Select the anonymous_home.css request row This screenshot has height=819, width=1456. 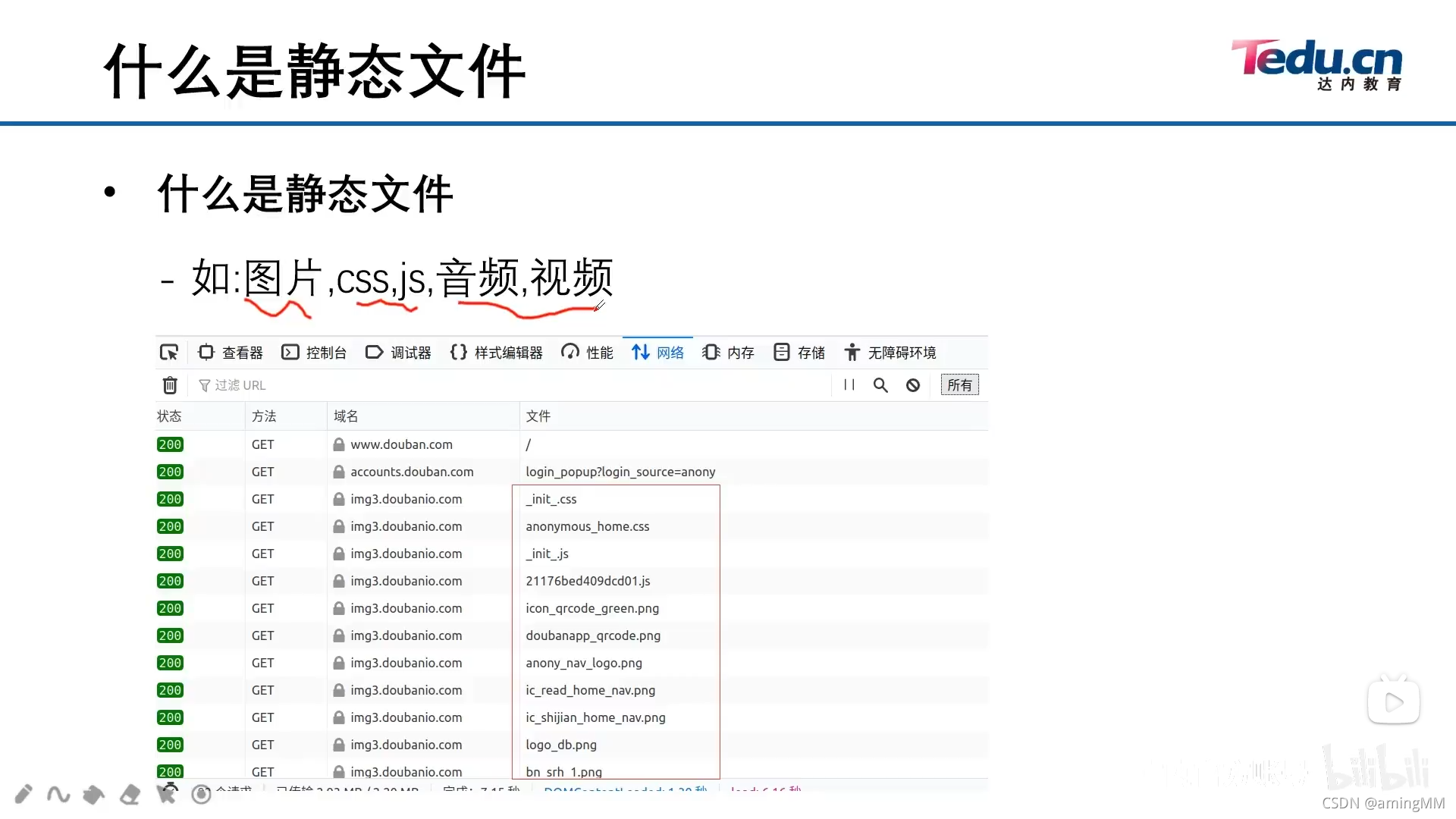tap(587, 526)
